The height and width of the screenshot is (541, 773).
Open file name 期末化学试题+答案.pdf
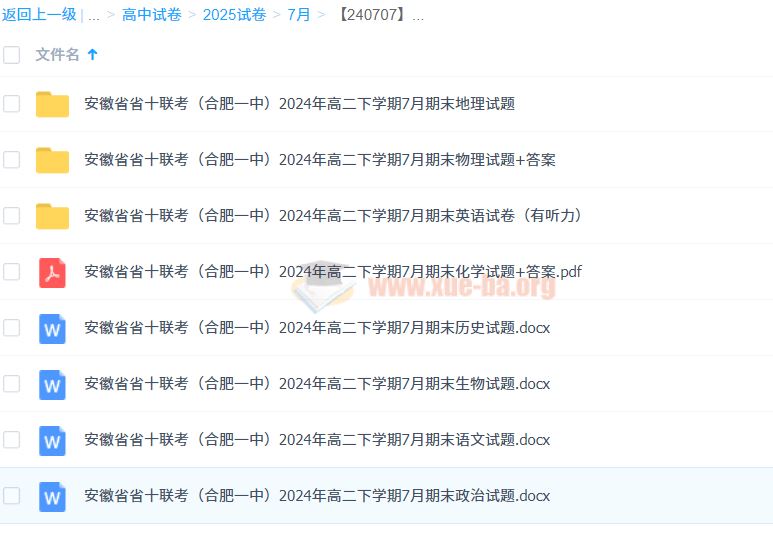click(333, 272)
